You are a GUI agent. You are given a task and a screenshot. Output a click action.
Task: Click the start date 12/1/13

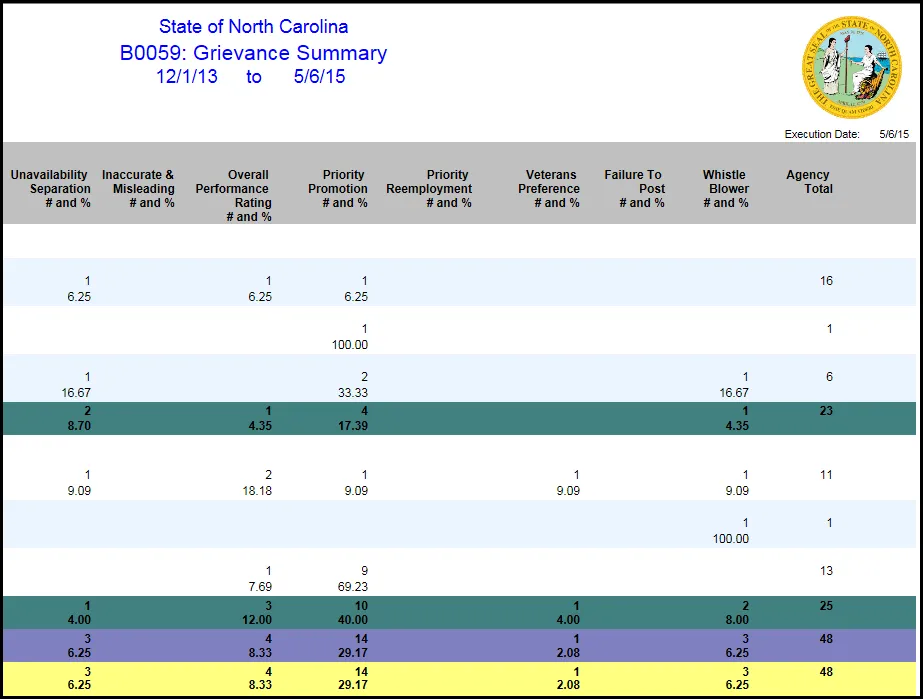186,77
